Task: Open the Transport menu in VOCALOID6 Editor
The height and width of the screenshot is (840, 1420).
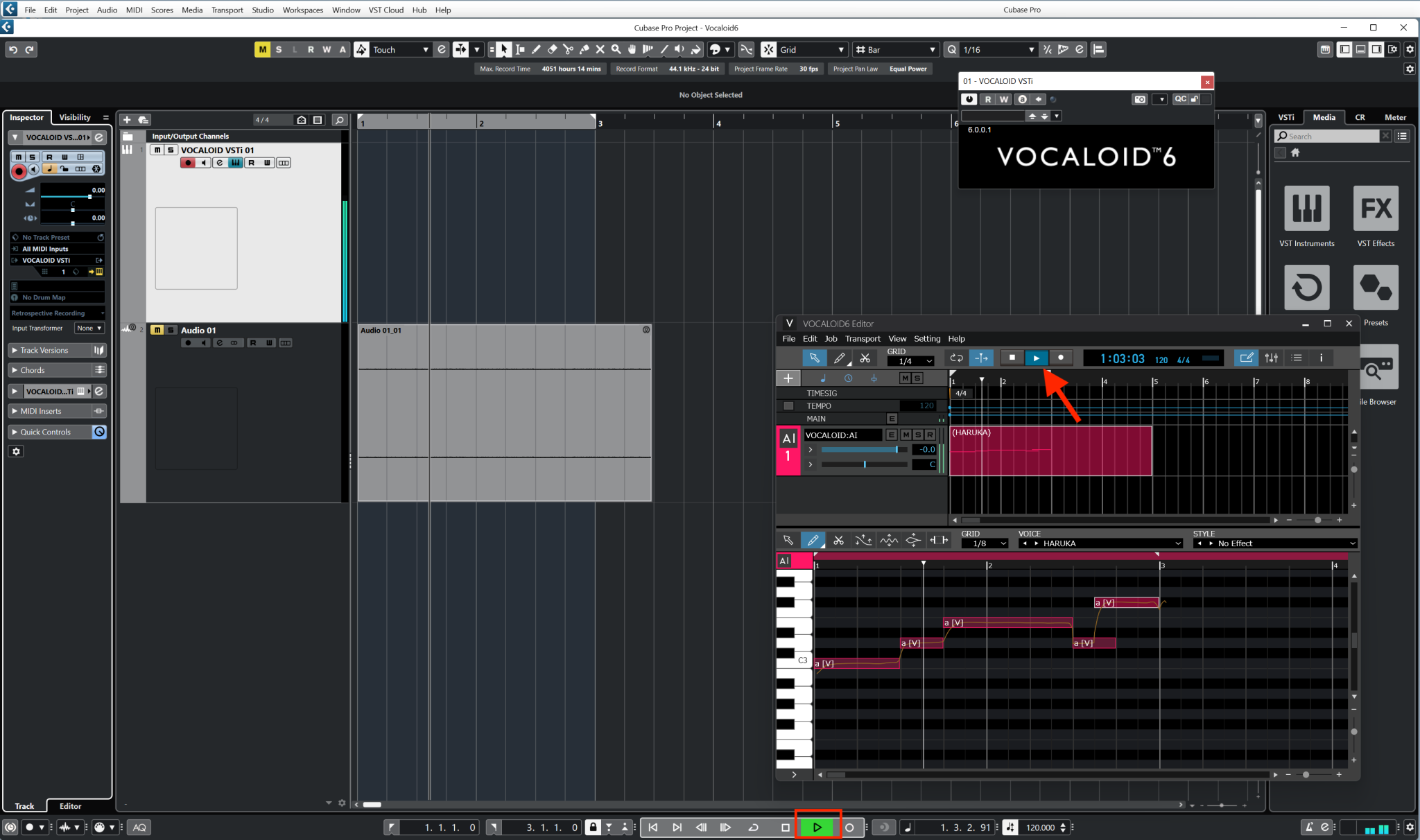Action: [x=862, y=338]
